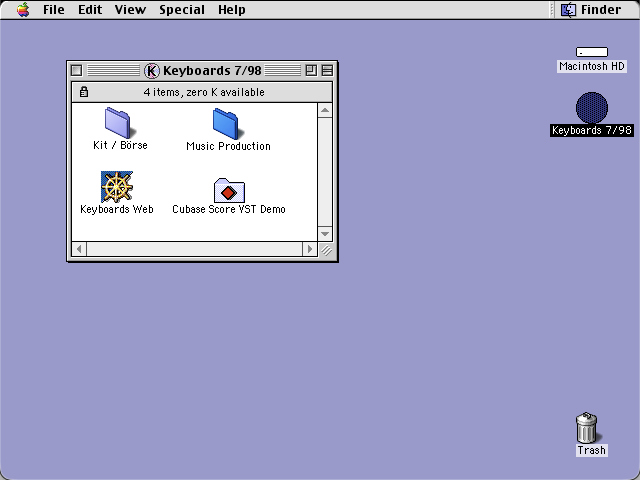640x480 pixels.
Task: Click the window resize grip corner
Action: 326,249
